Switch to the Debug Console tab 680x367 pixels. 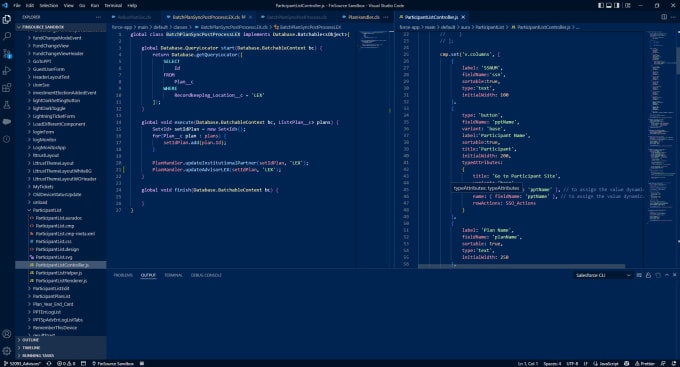(x=206, y=275)
